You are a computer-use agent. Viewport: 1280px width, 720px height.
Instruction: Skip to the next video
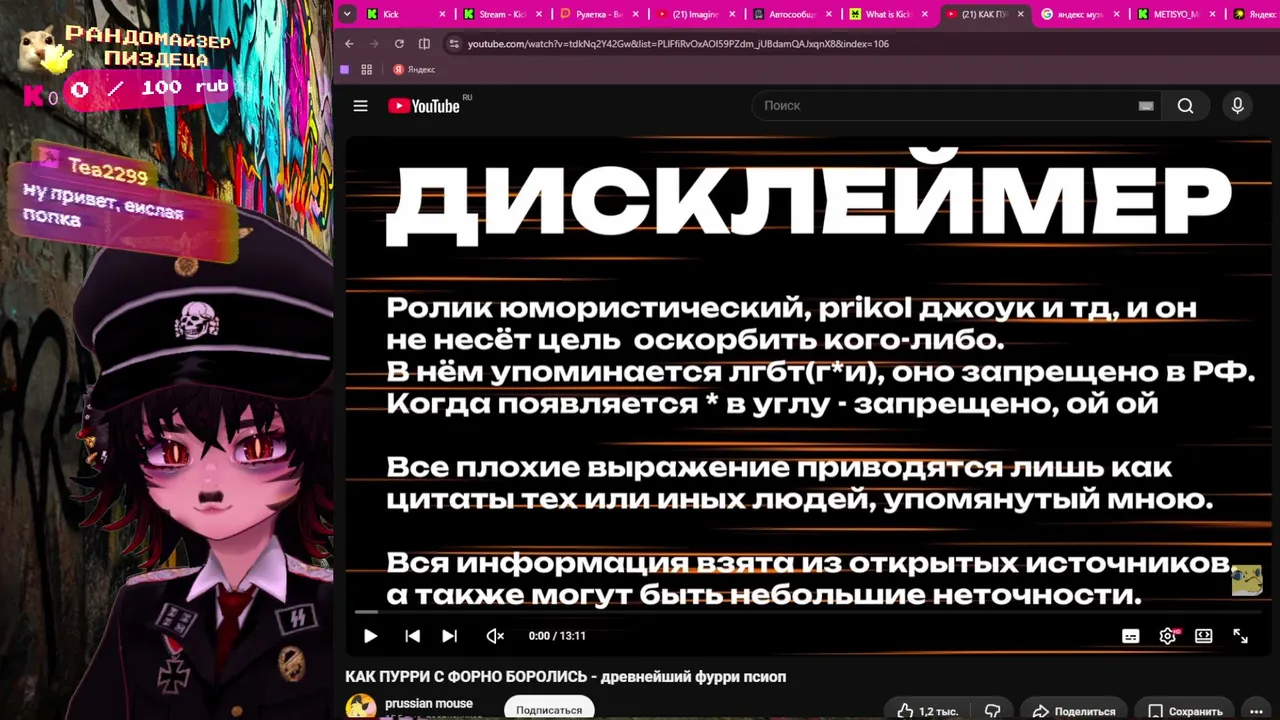coord(450,636)
